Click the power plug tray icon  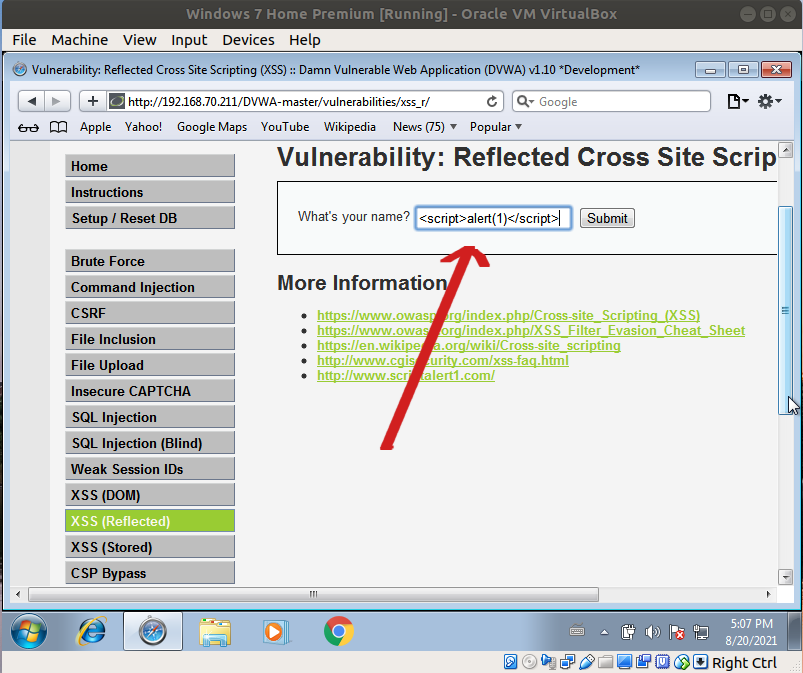coord(628,633)
